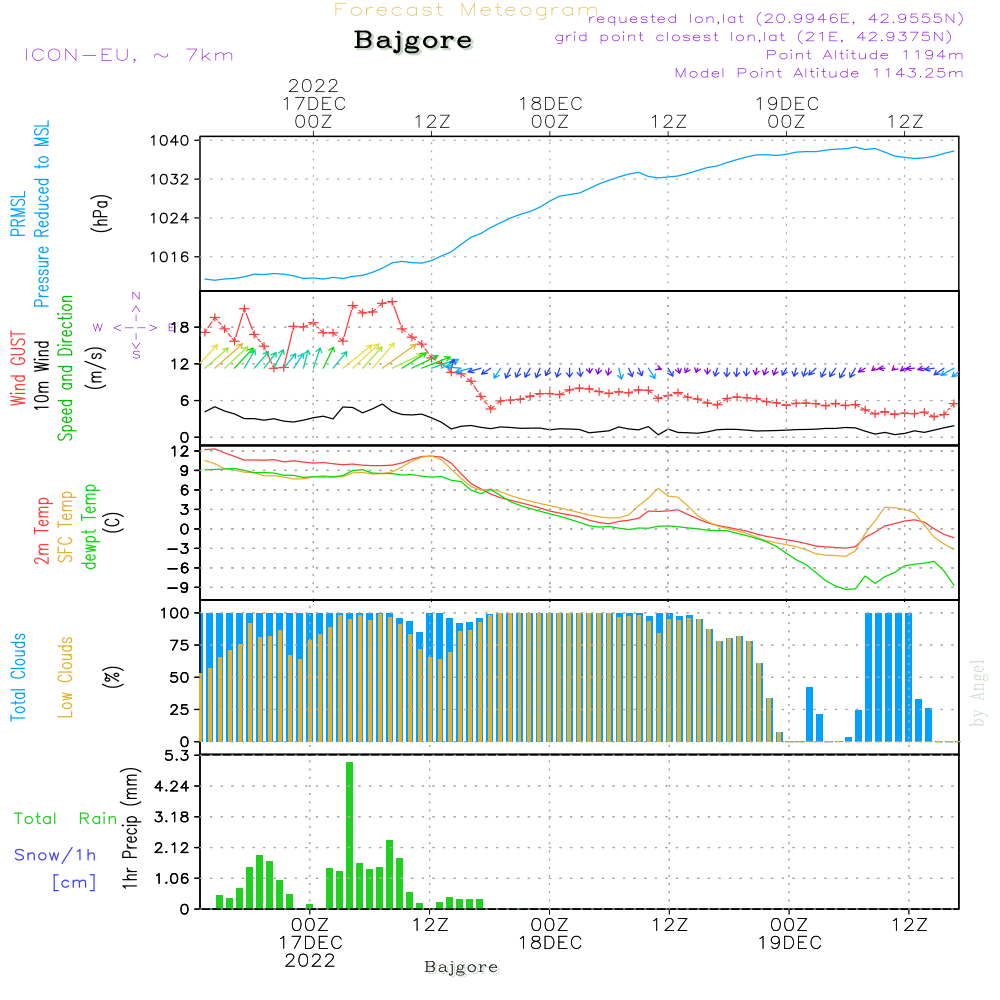Click the '25' cloud axis value

[x=180, y=709]
